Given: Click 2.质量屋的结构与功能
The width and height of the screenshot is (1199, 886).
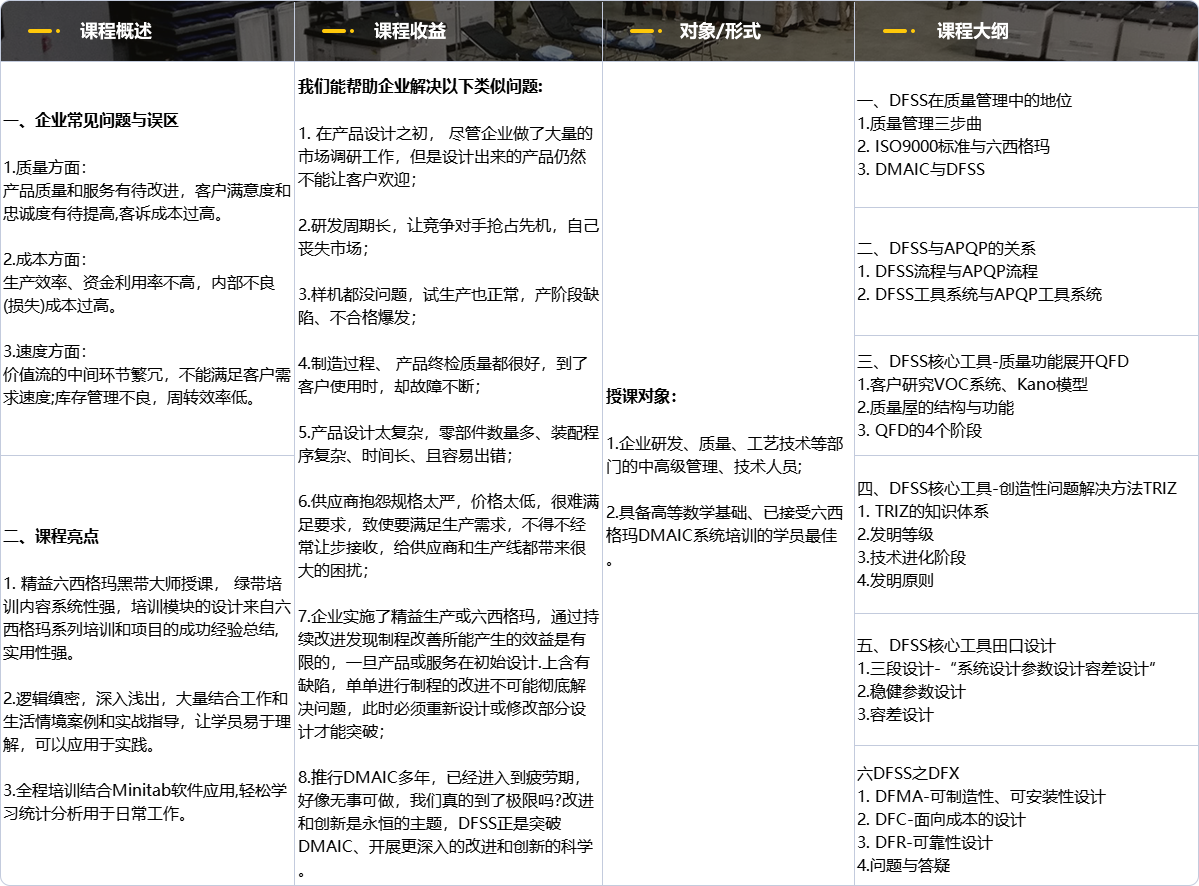Looking at the screenshot, I should tap(935, 407).
